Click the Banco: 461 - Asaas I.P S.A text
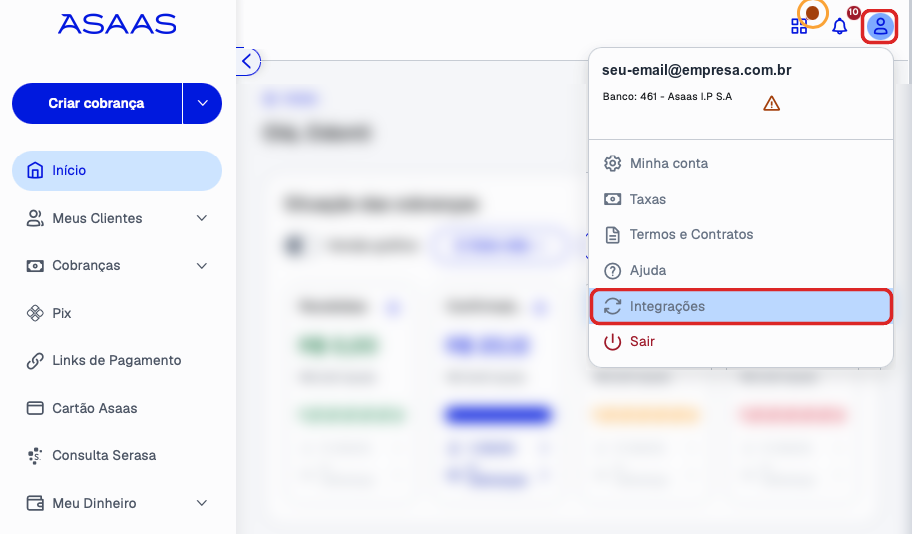 click(667, 97)
